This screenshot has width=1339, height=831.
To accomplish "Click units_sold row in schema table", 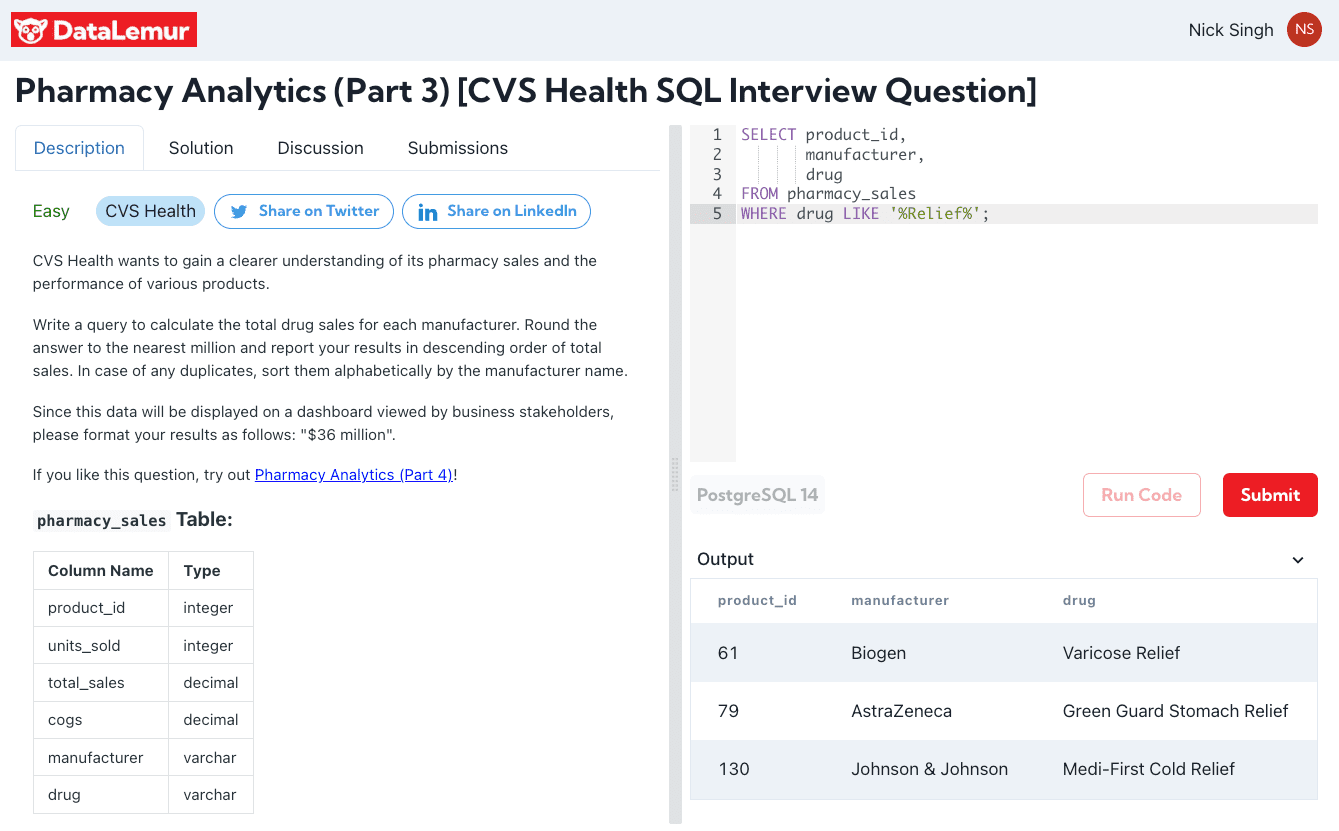I will tap(143, 646).
